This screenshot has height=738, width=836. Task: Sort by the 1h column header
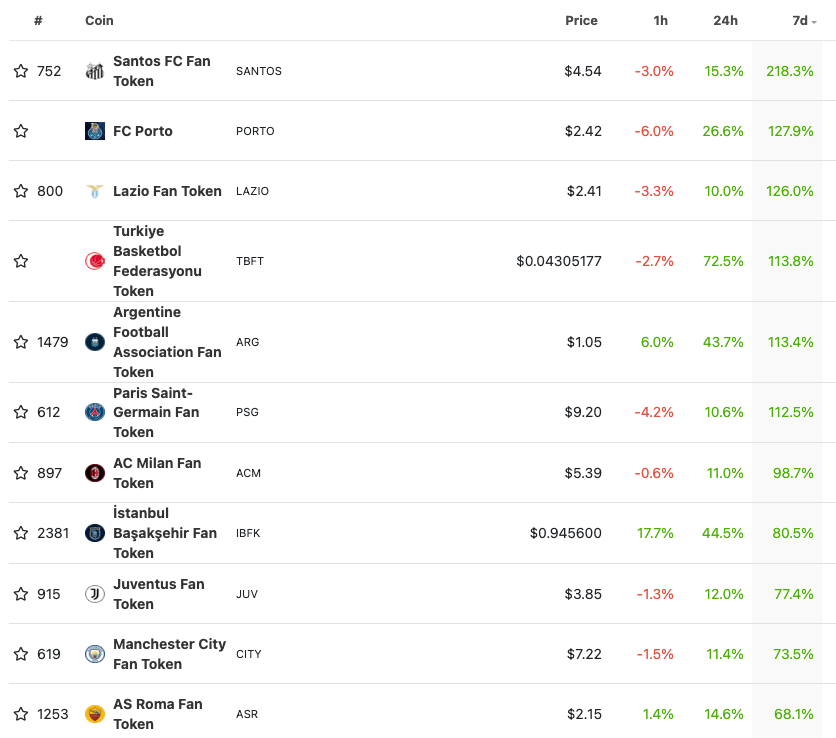[x=660, y=20]
